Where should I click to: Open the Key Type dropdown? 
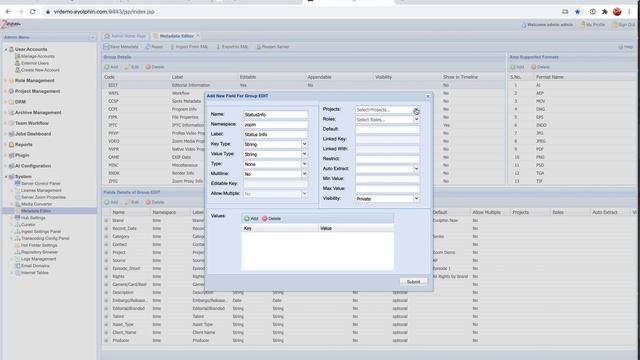click(304, 144)
